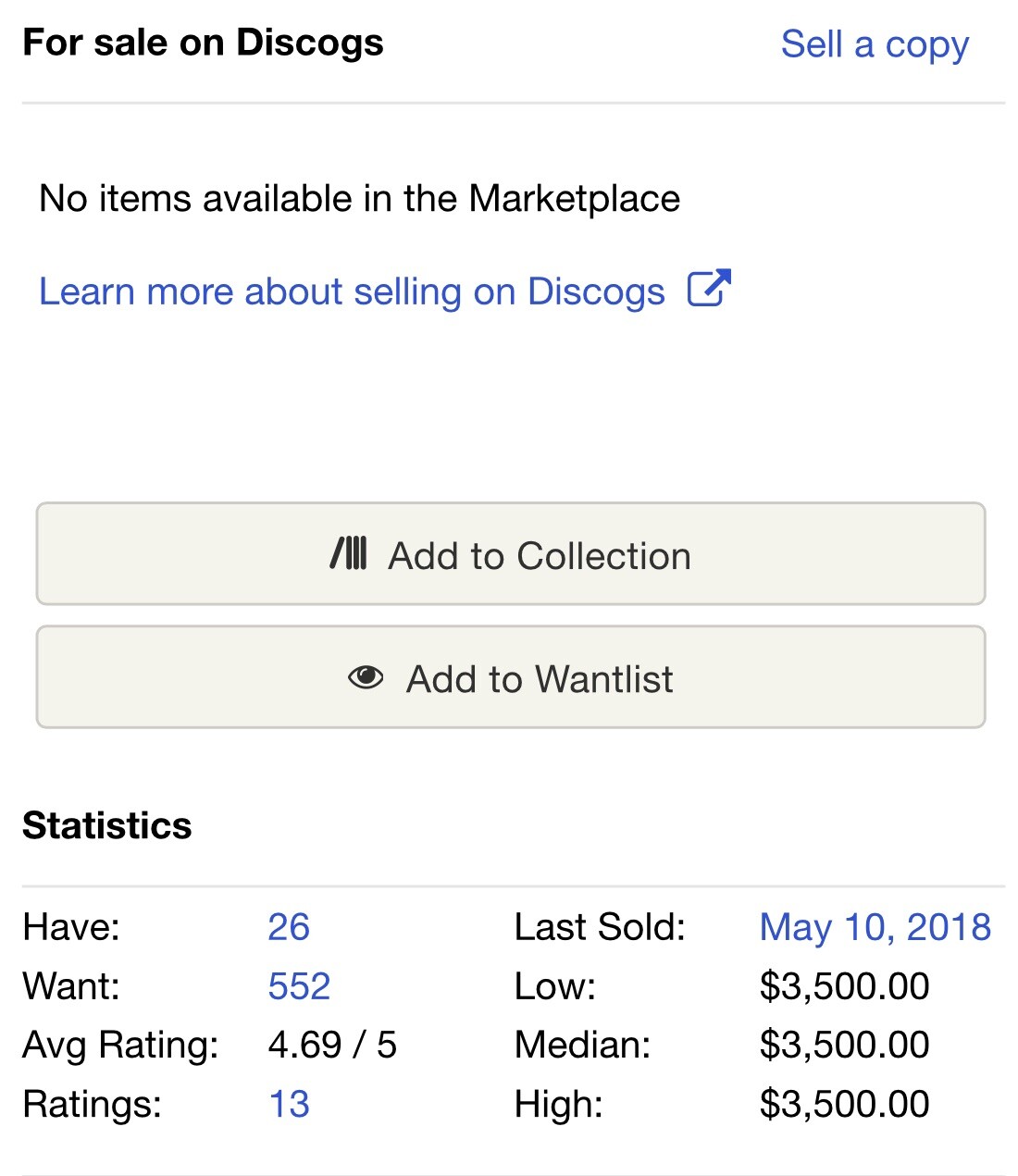Open the Sell a copy link
The image size is (1018, 1176).
(x=875, y=45)
